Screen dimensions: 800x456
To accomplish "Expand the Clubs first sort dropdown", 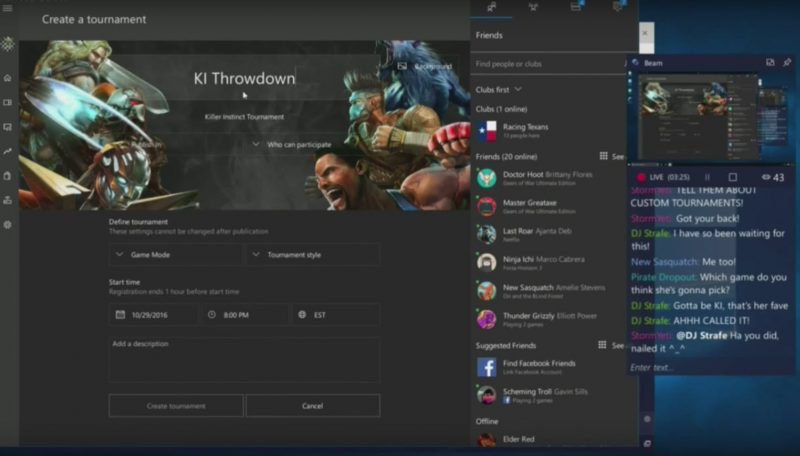I will point(498,89).
